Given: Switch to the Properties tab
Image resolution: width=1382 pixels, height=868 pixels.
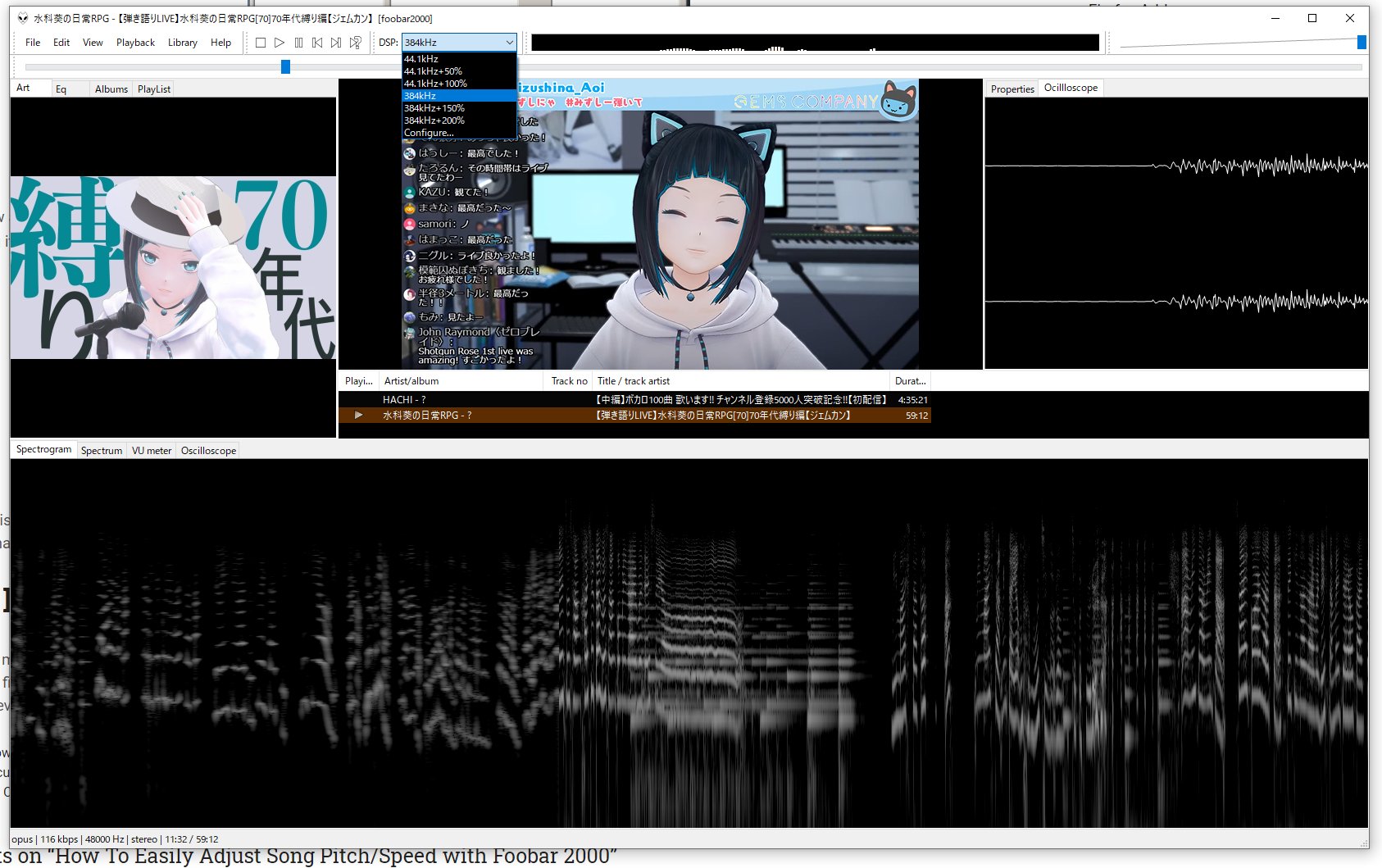Looking at the screenshot, I should [1012, 89].
